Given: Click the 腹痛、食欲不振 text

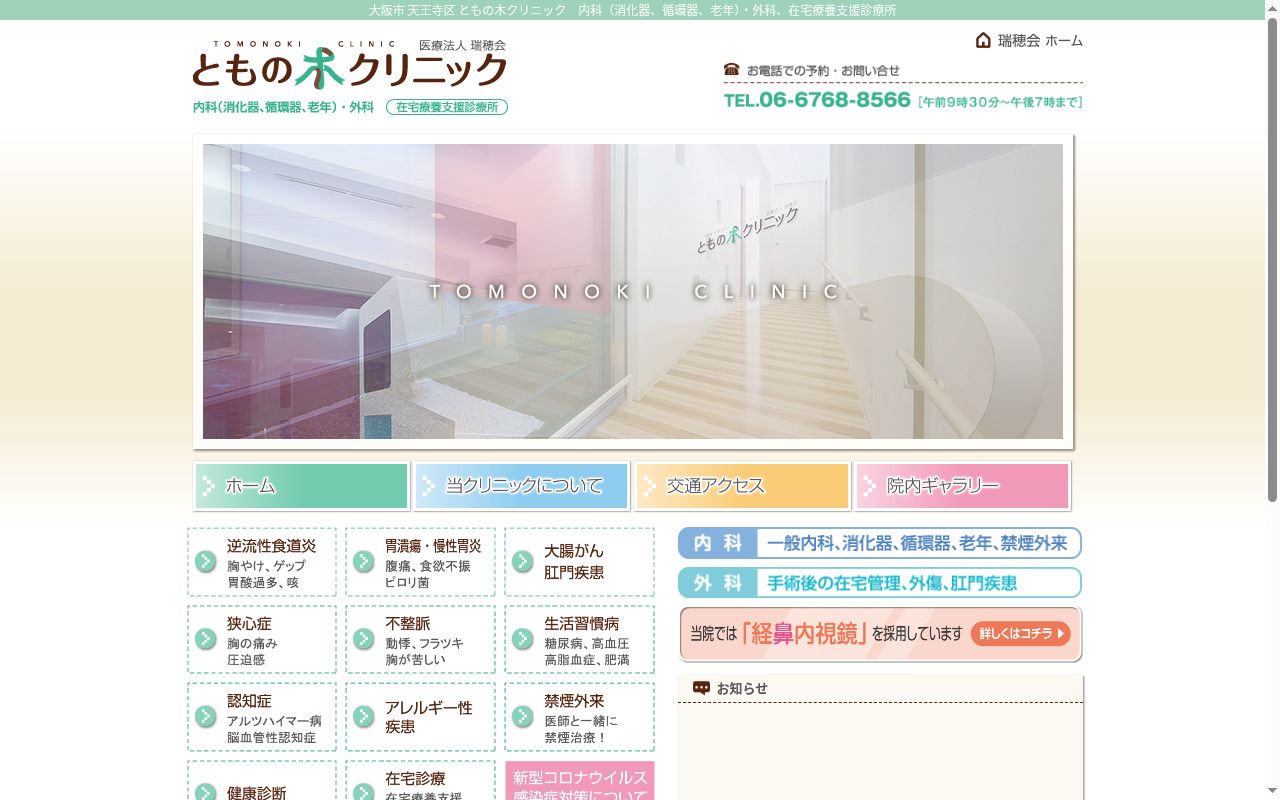Looking at the screenshot, I should pyautogui.click(x=427, y=566).
